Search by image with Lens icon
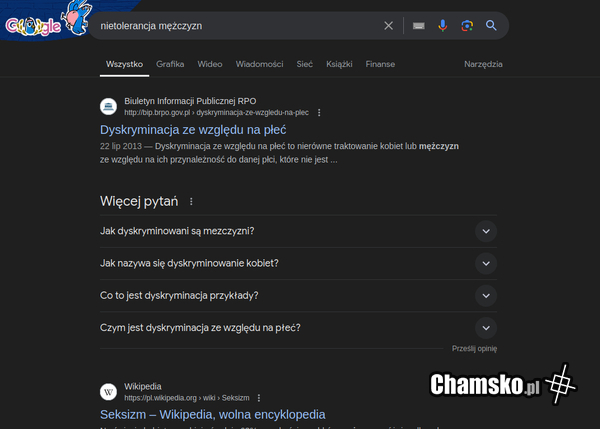600x429 pixels. point(467,26)
